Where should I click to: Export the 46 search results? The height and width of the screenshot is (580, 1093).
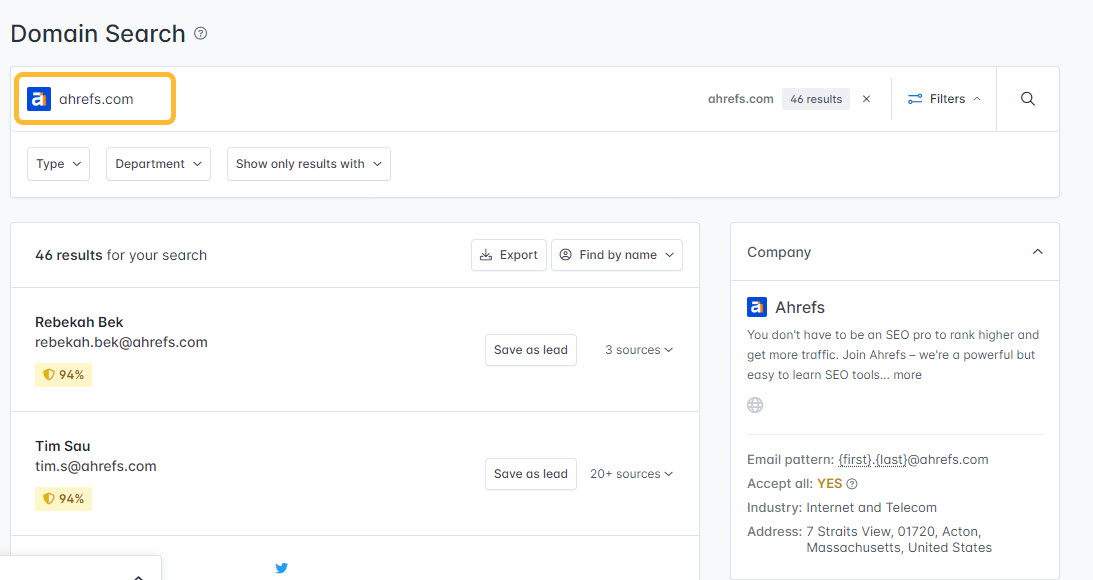tap(508, 255)
